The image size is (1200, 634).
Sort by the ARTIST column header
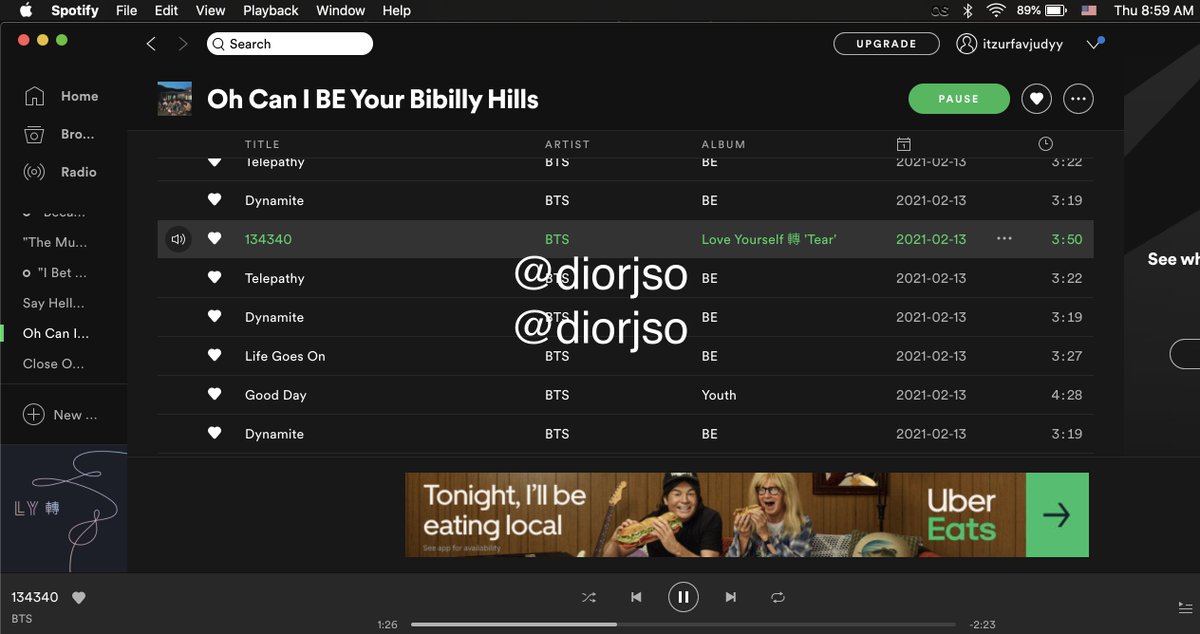[x=568, y=144]
